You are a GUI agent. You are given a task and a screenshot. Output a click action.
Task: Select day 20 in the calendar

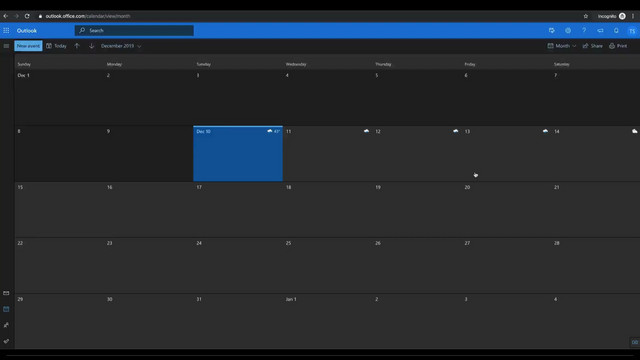(506, 209)
